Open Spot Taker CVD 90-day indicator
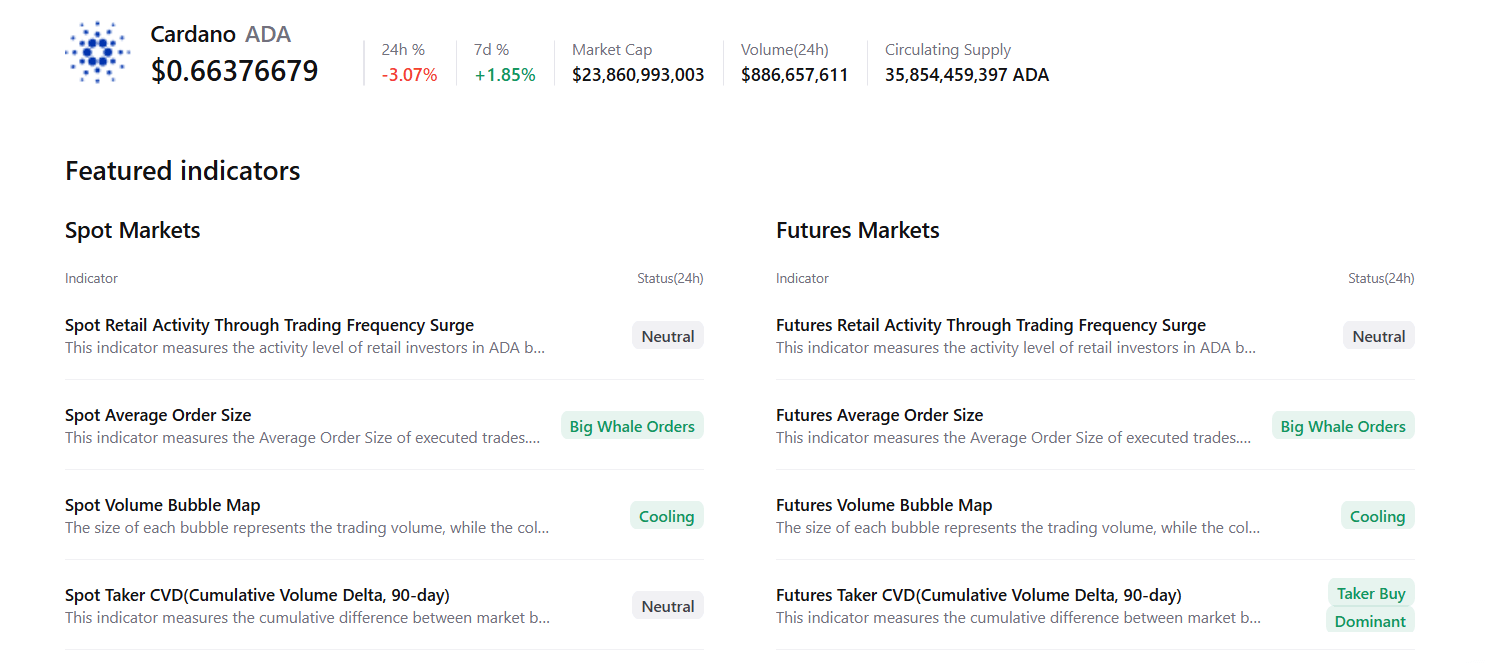 pyautogui.click(x=257, y=595)
